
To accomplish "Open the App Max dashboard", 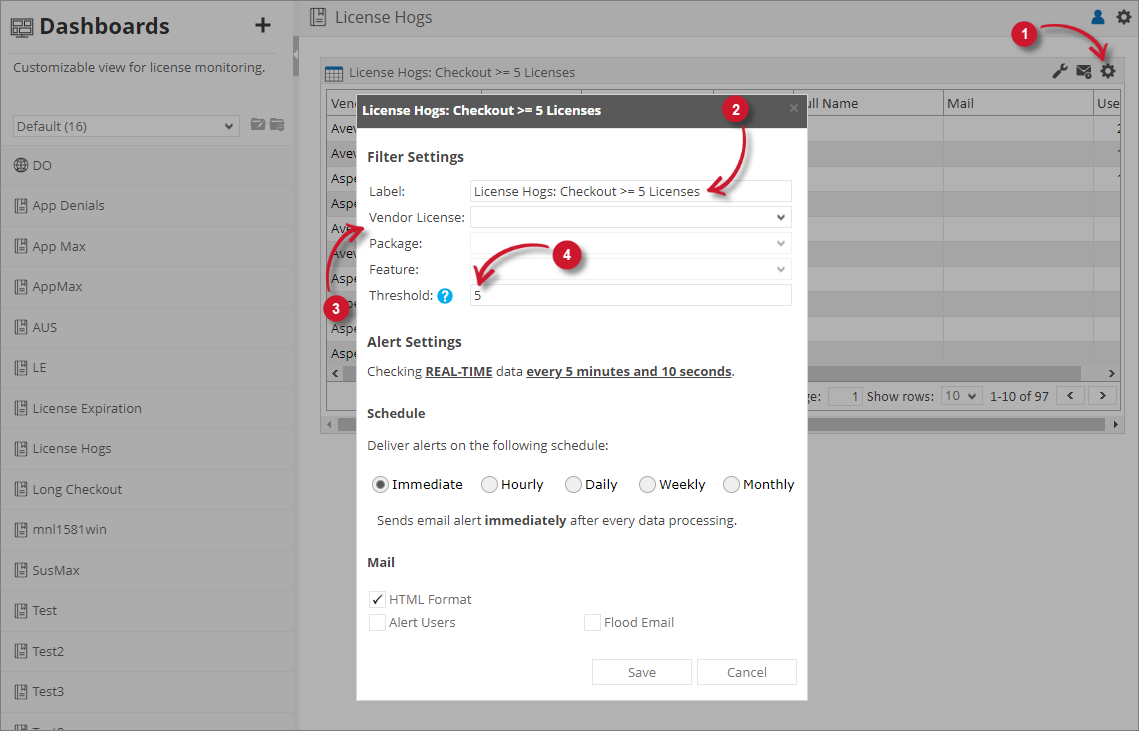I will coord(149,246).
